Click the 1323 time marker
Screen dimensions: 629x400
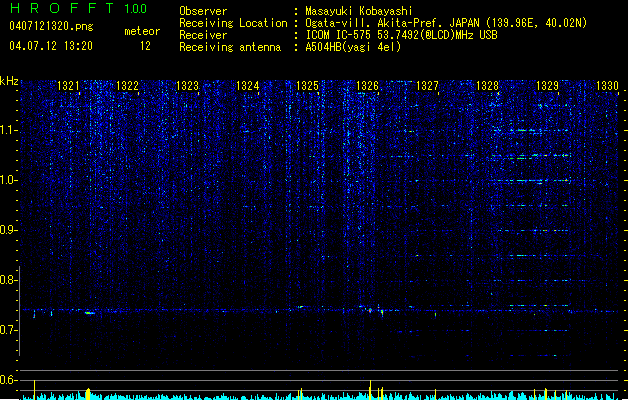point(187,86)
